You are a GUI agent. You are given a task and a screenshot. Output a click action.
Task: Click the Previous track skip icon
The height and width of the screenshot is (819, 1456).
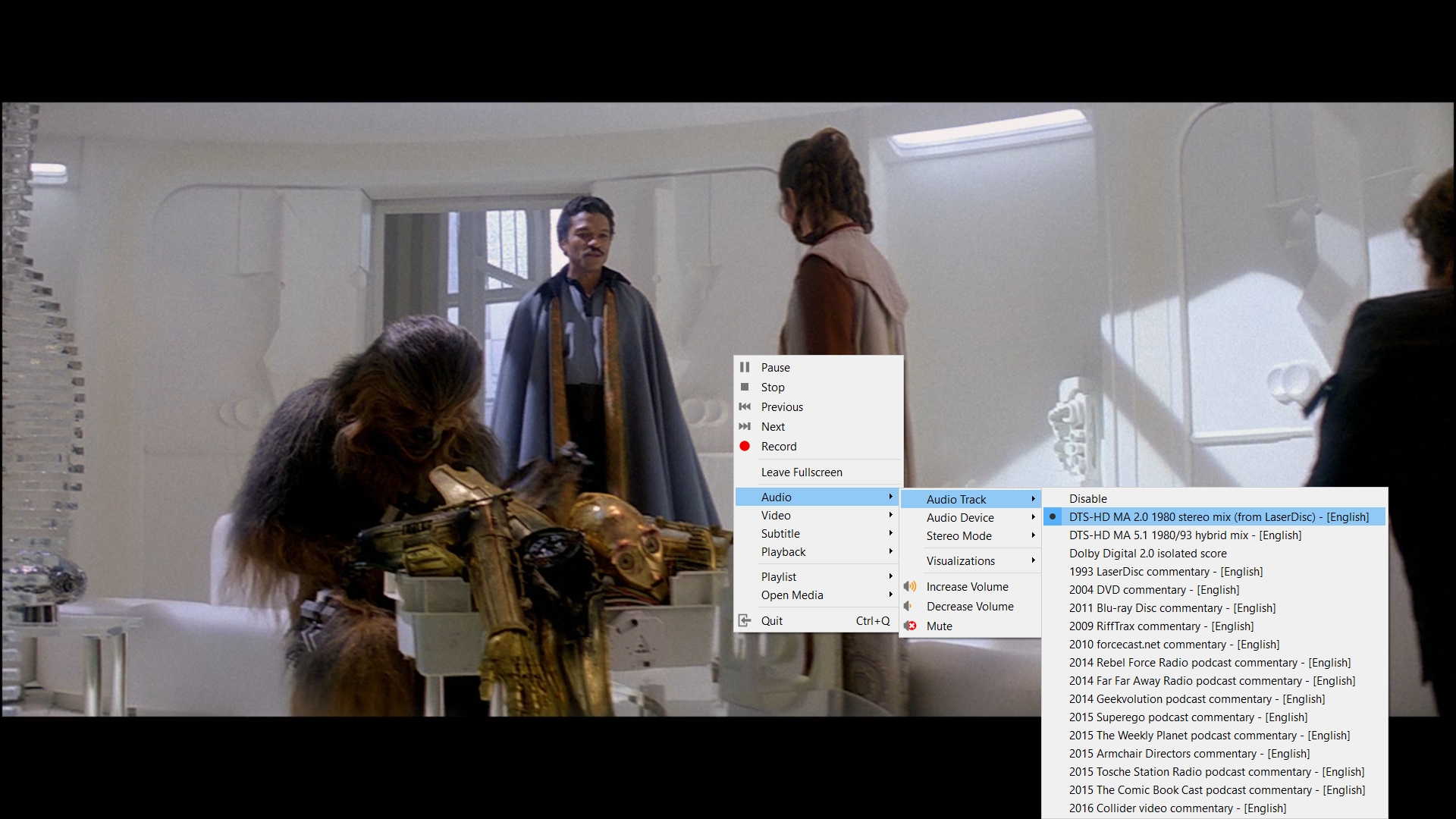tap(745, 406)
